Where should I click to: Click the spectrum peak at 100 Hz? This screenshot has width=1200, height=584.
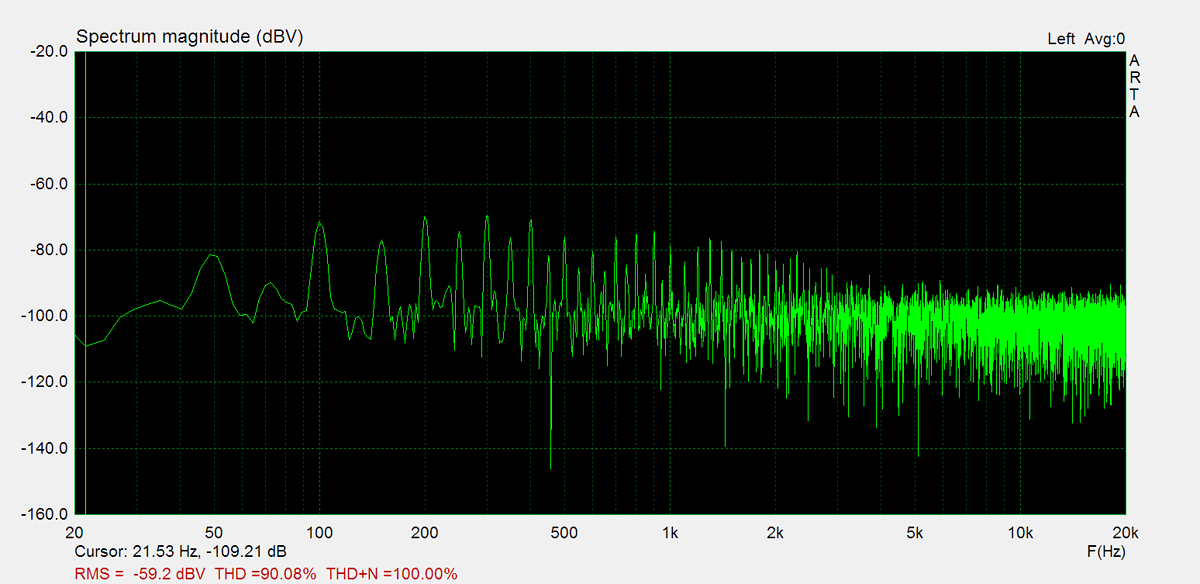(x=320, y=224)
